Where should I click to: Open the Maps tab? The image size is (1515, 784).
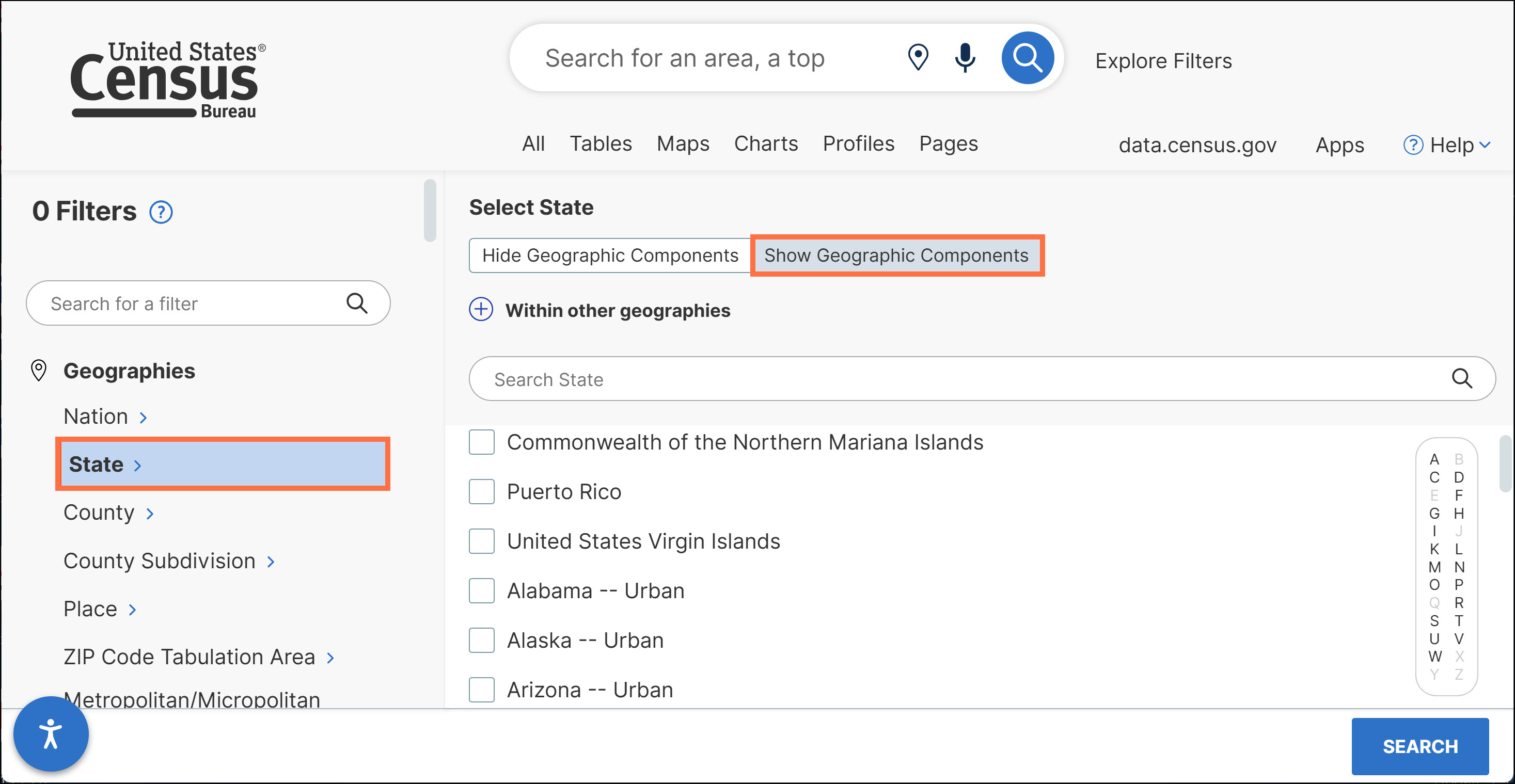click(682, 143)
